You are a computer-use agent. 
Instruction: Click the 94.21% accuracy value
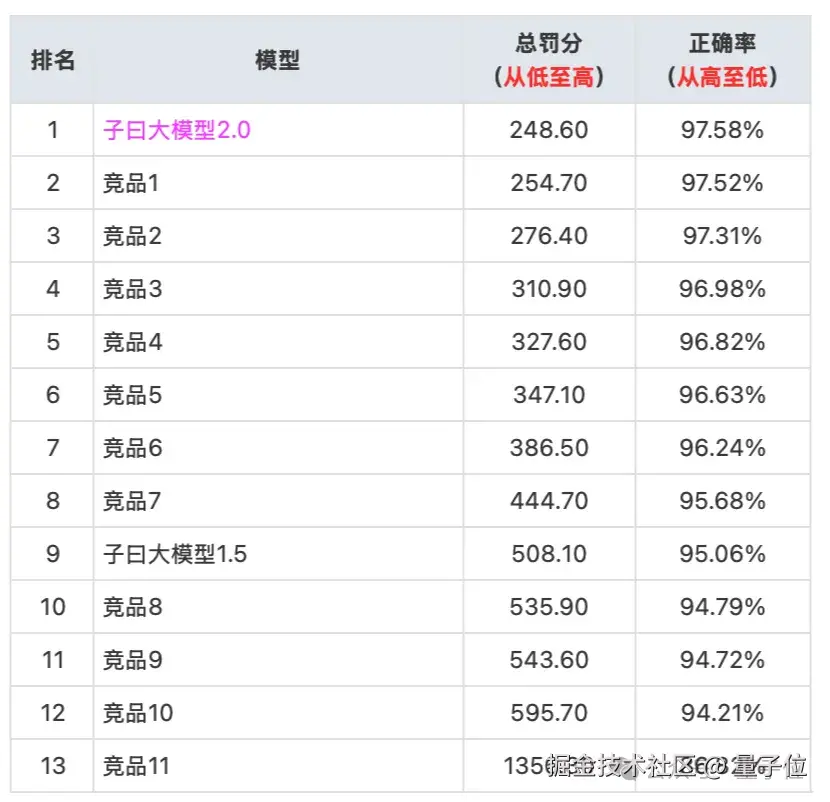click(721, 713)
